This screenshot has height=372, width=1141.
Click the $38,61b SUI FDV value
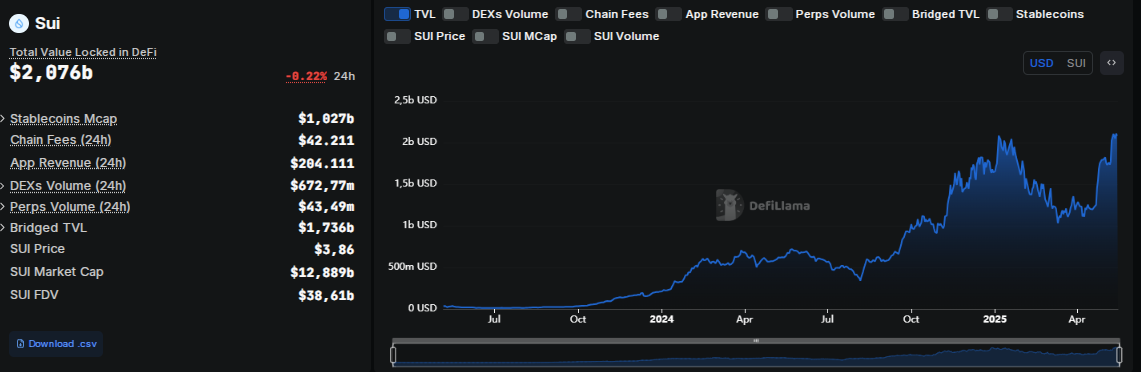pos(326,295)
